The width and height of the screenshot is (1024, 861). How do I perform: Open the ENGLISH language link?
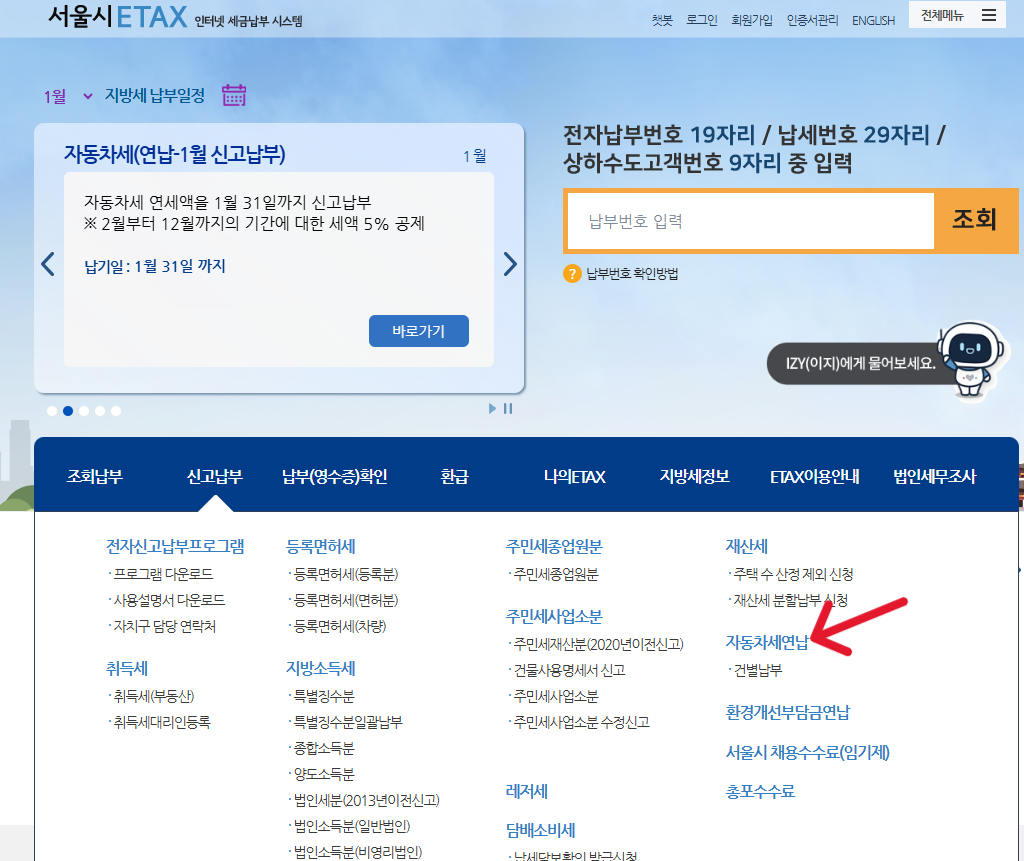coord(873,20)
